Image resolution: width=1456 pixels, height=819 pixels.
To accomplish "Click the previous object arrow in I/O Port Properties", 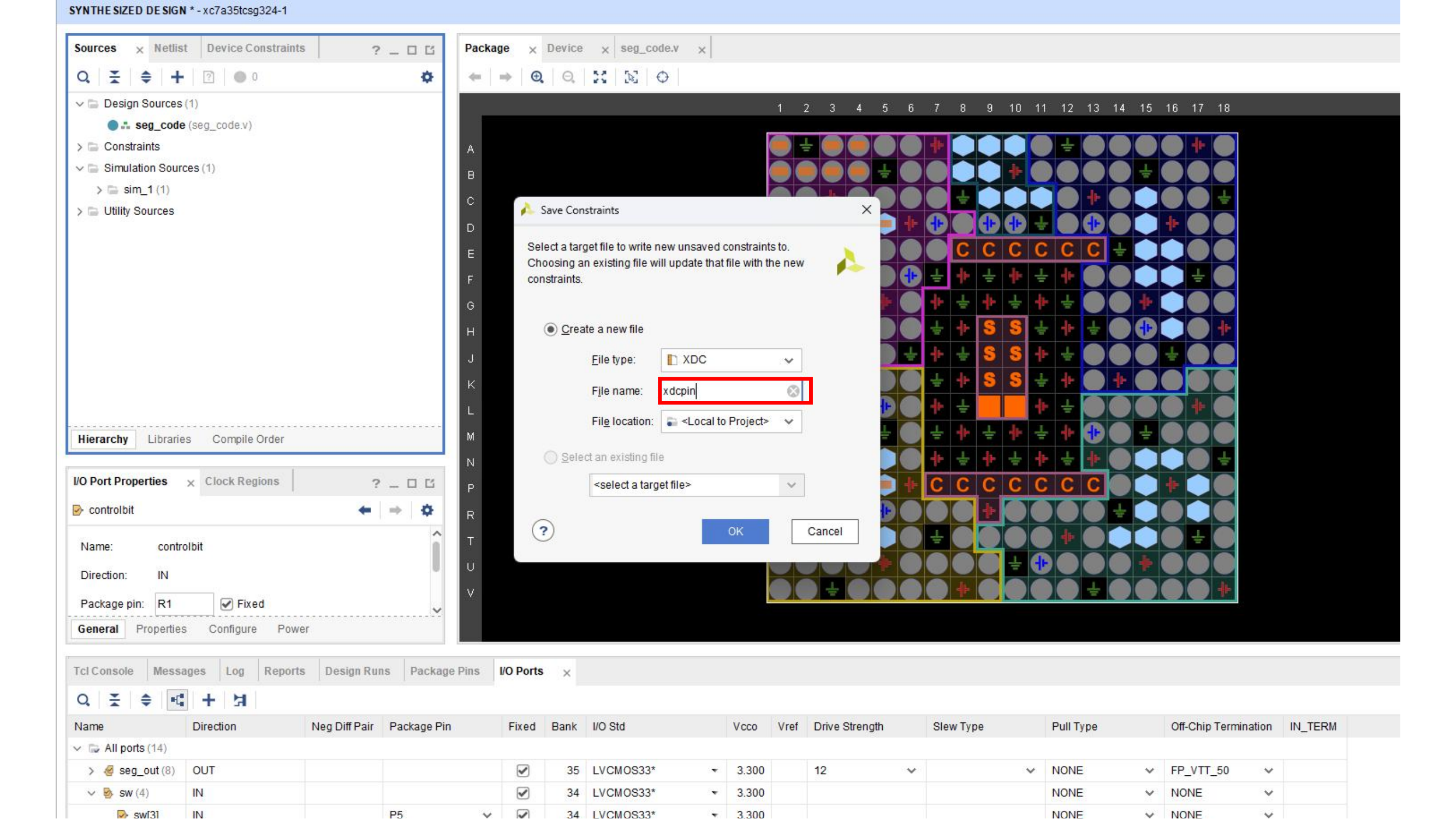I will pos(365,511).
